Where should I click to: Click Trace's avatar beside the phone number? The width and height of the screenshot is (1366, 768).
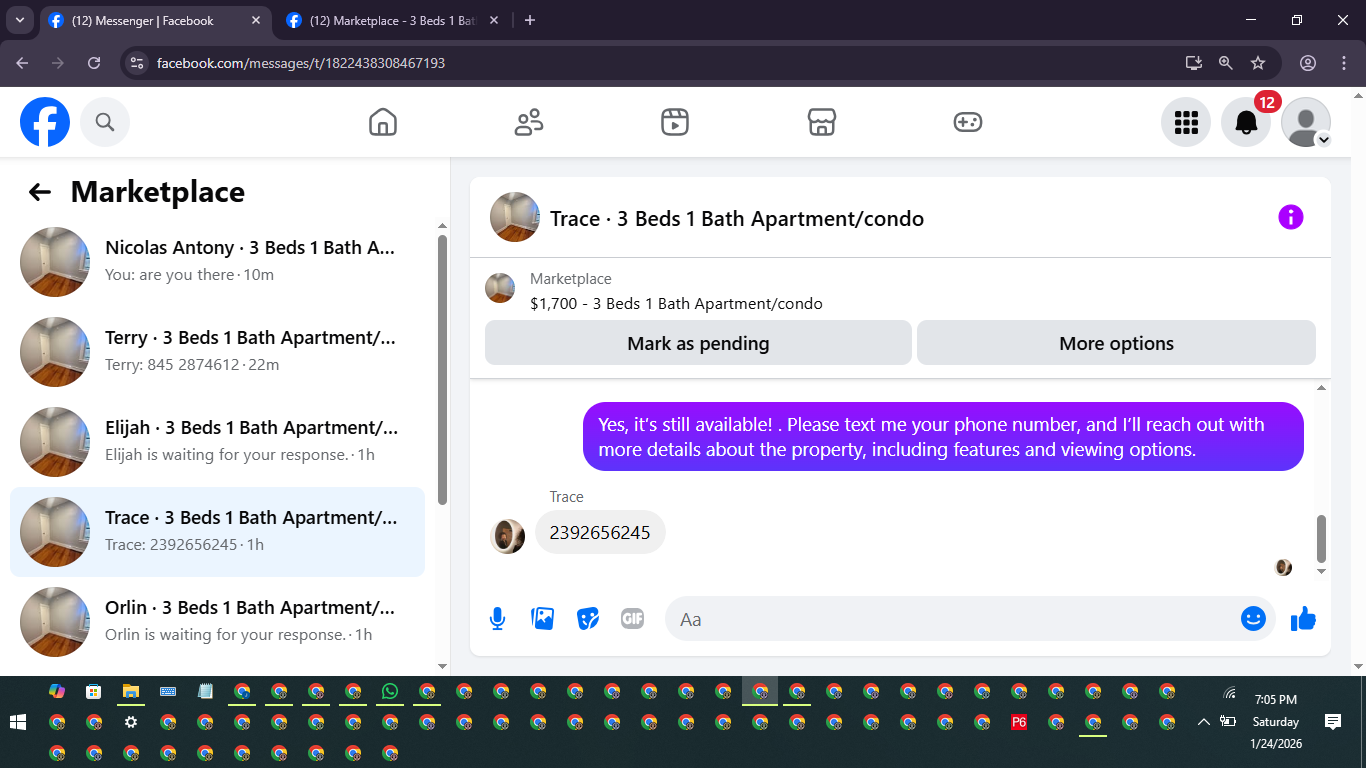click(508, 536)
